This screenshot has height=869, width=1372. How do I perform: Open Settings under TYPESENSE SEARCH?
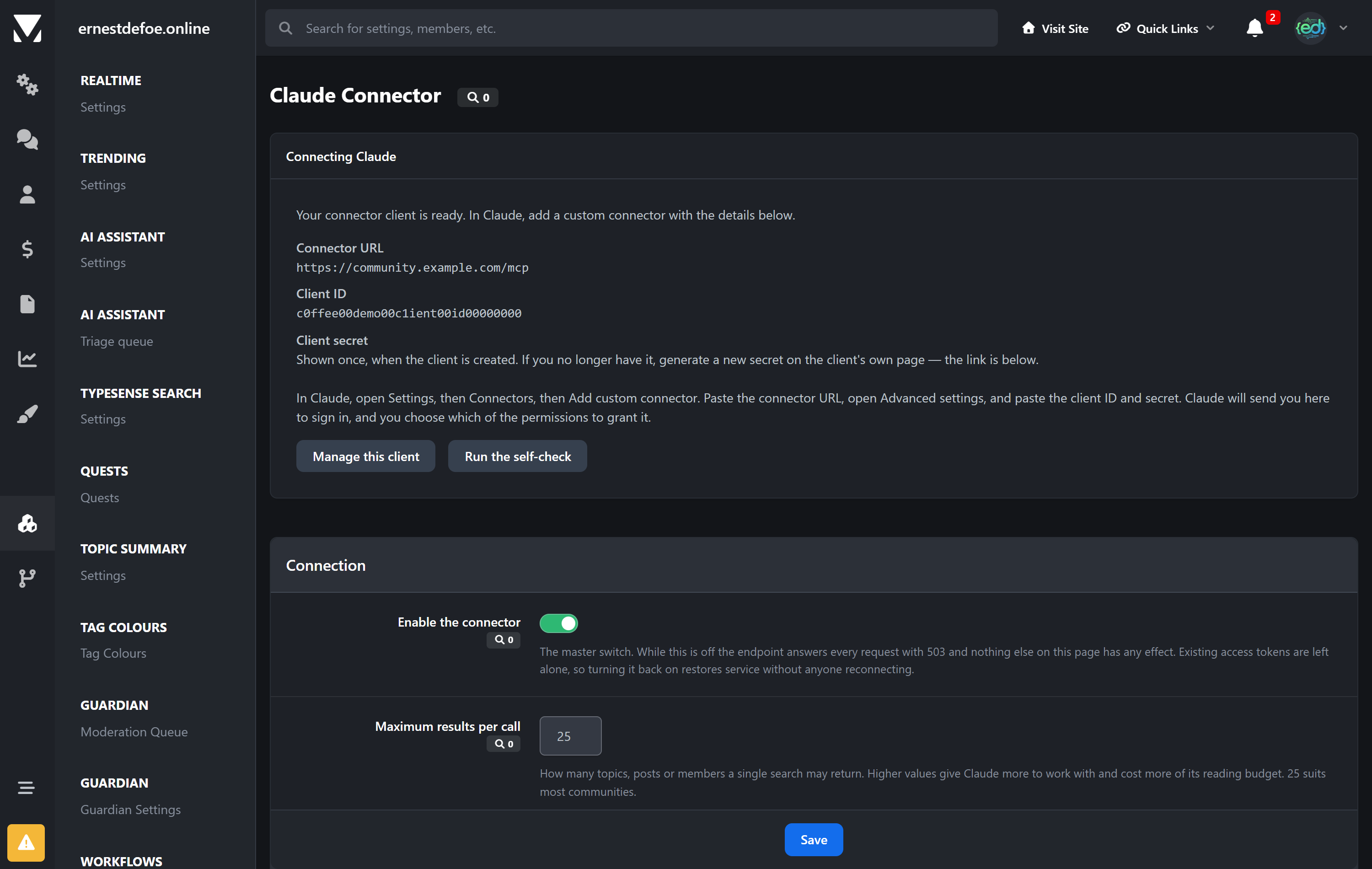pos(103,419)
